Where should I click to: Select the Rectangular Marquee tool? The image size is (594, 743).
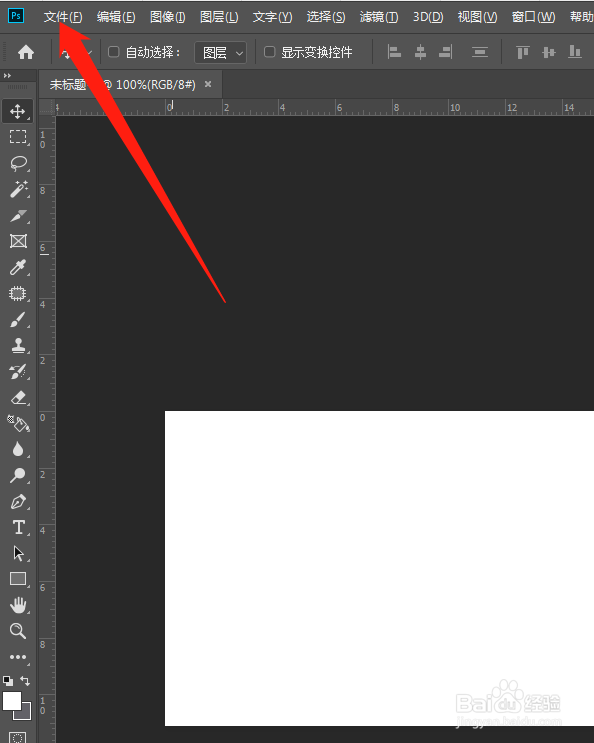pyautogui.click(x=18, y=137)
